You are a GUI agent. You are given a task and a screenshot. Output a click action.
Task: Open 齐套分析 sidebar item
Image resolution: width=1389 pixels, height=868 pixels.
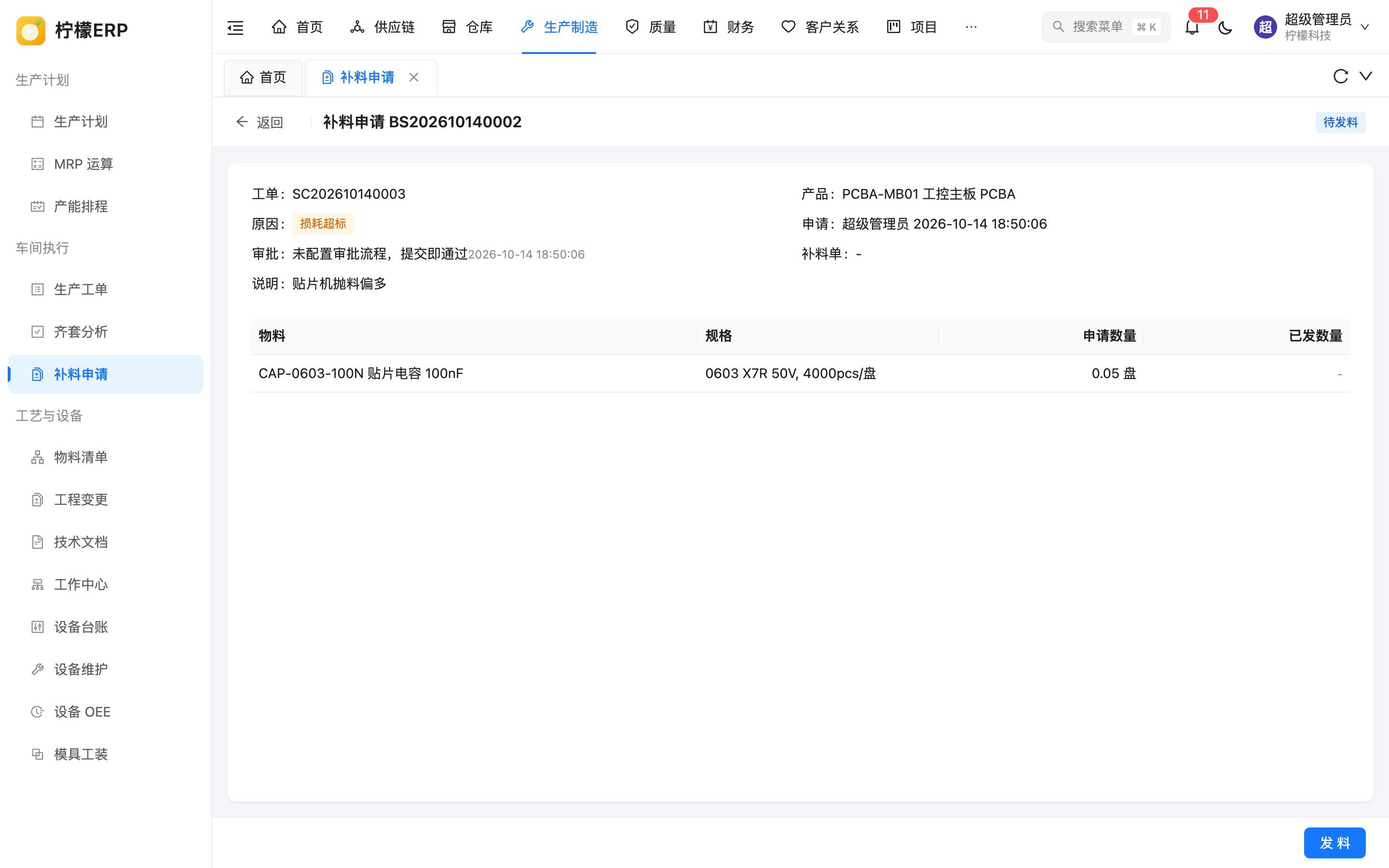click(x=106, y=332)
